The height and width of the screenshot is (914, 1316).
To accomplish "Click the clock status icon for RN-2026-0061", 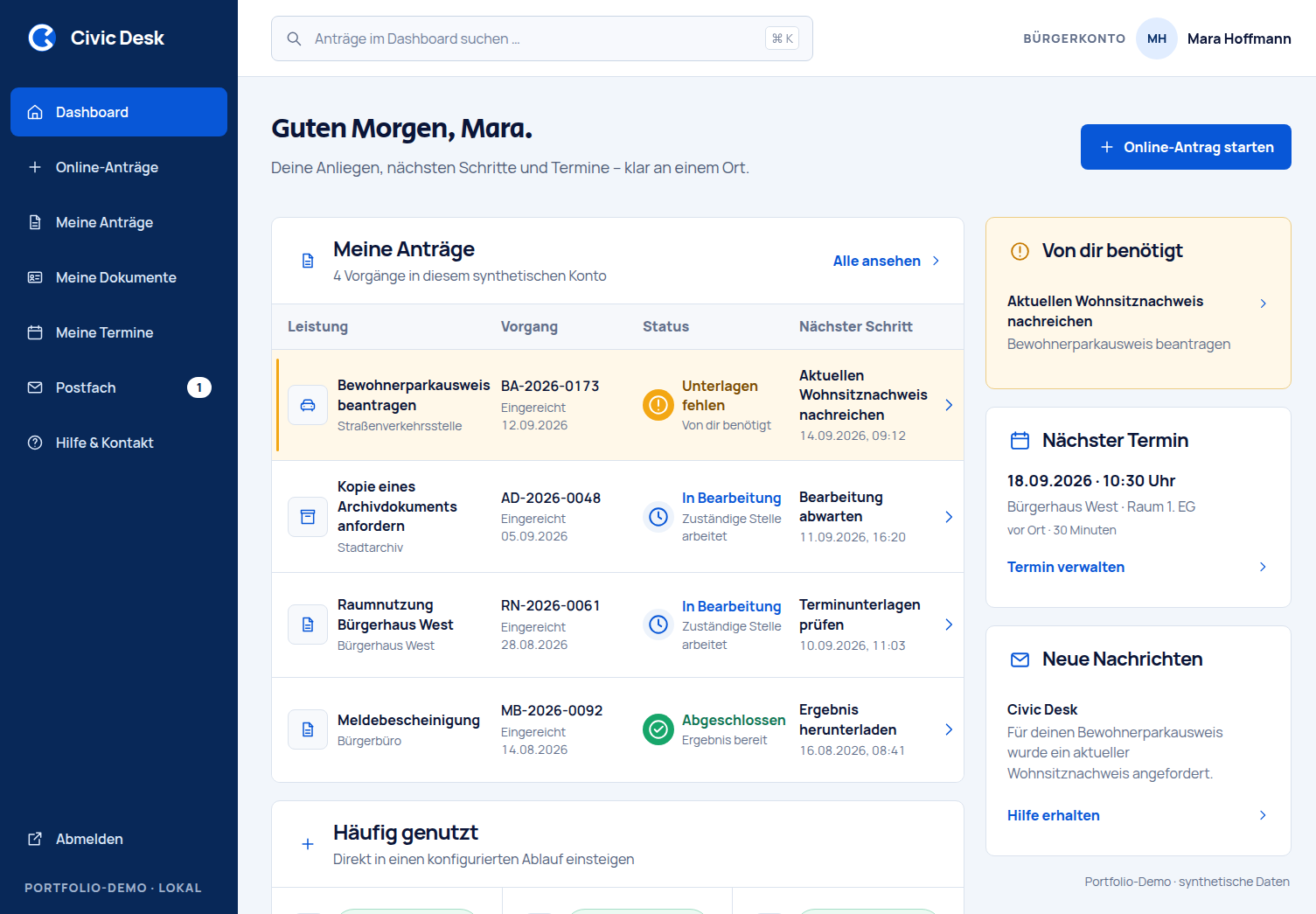I will [658, 624].
